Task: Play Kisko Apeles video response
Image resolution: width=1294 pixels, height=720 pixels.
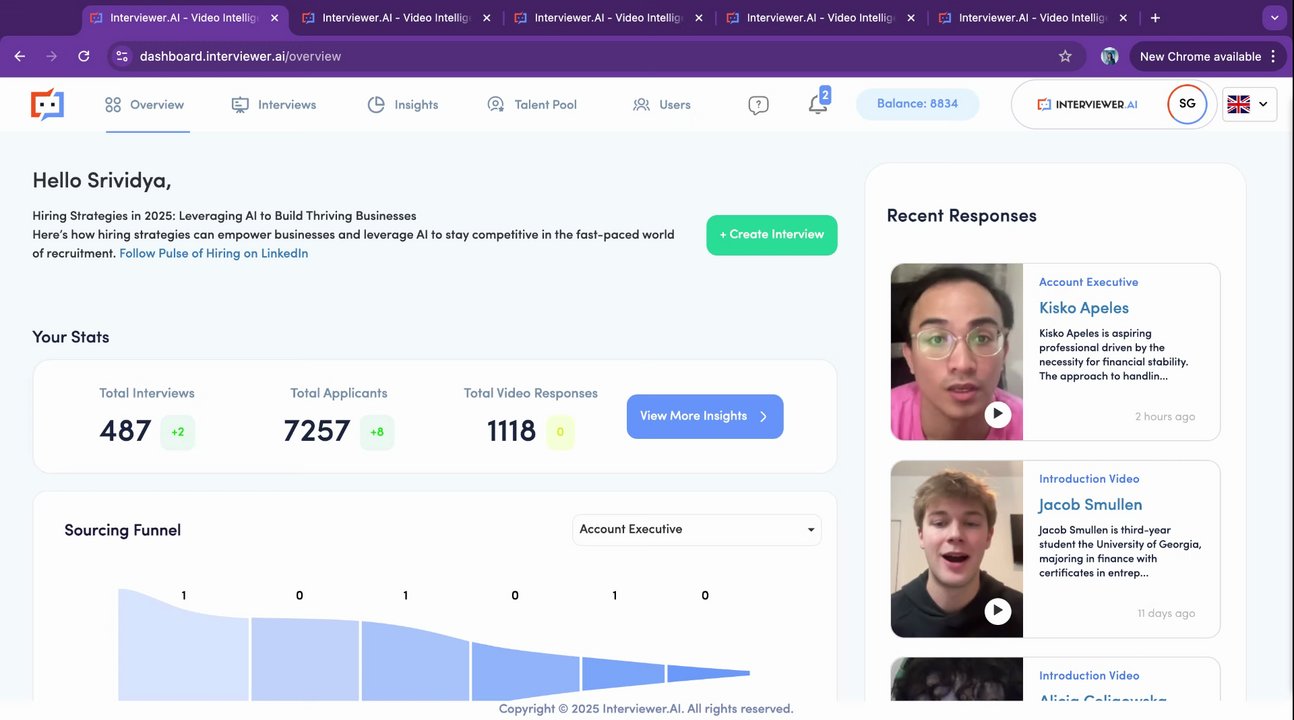Action: pyautogui.click(x=998, y=414)
